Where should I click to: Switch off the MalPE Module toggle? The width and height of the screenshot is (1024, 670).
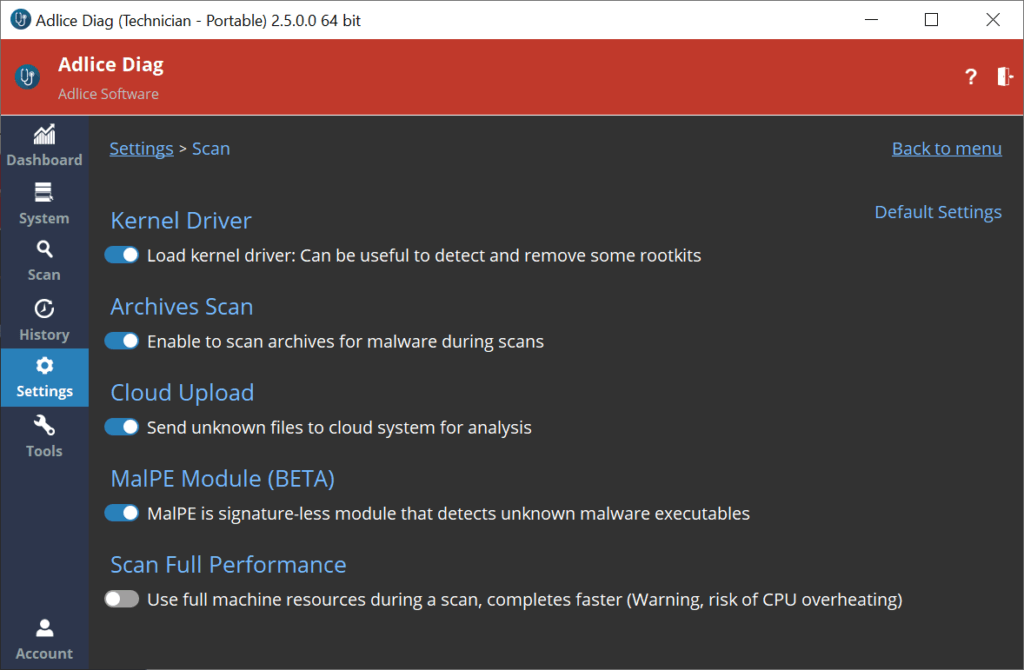[122, 513]
